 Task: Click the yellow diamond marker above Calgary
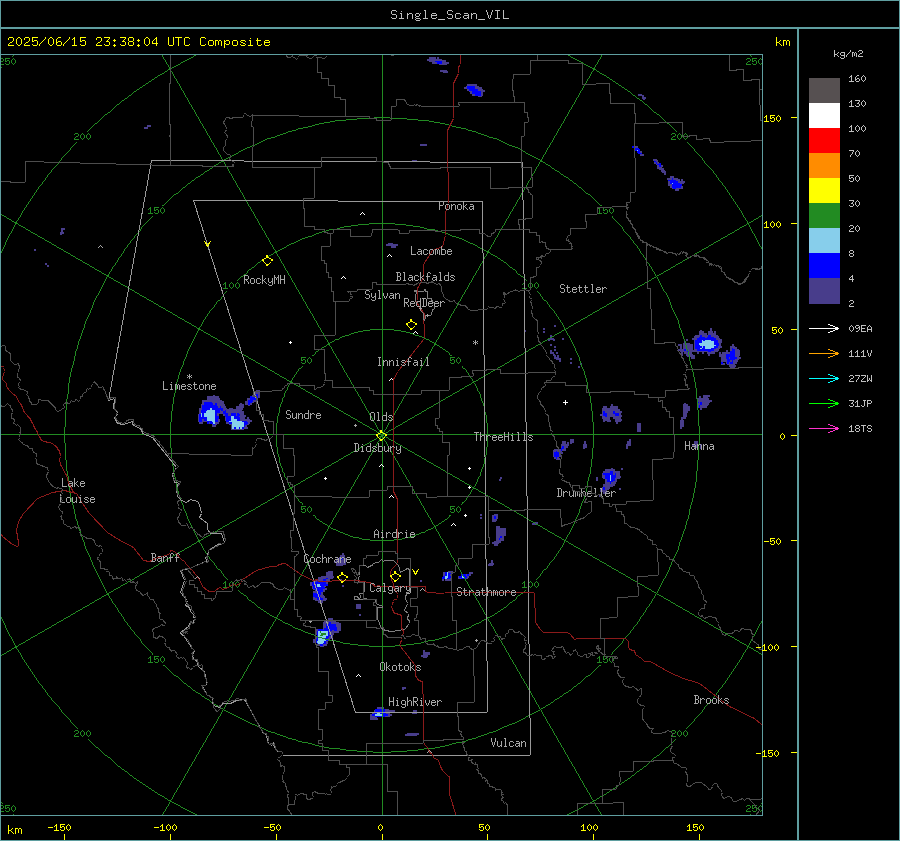pos(395,576)
